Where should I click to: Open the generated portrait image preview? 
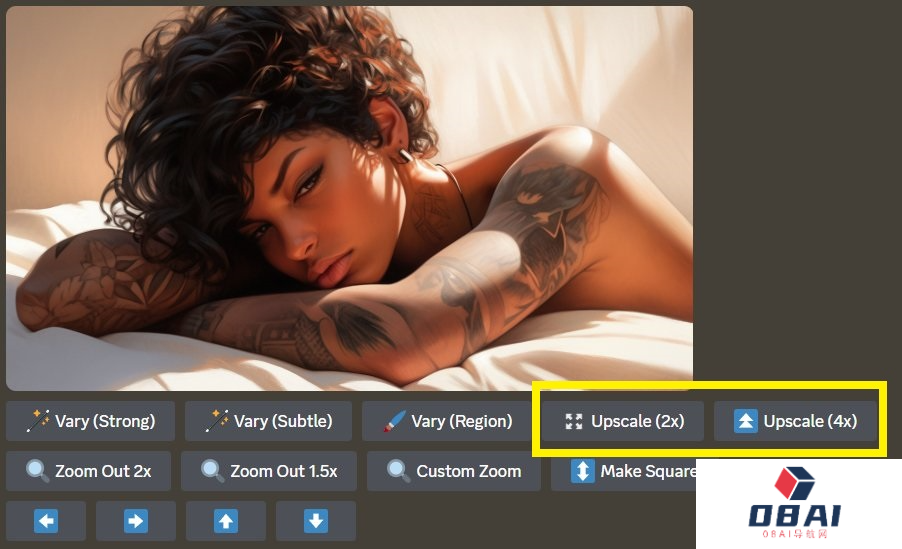[349, 199]
